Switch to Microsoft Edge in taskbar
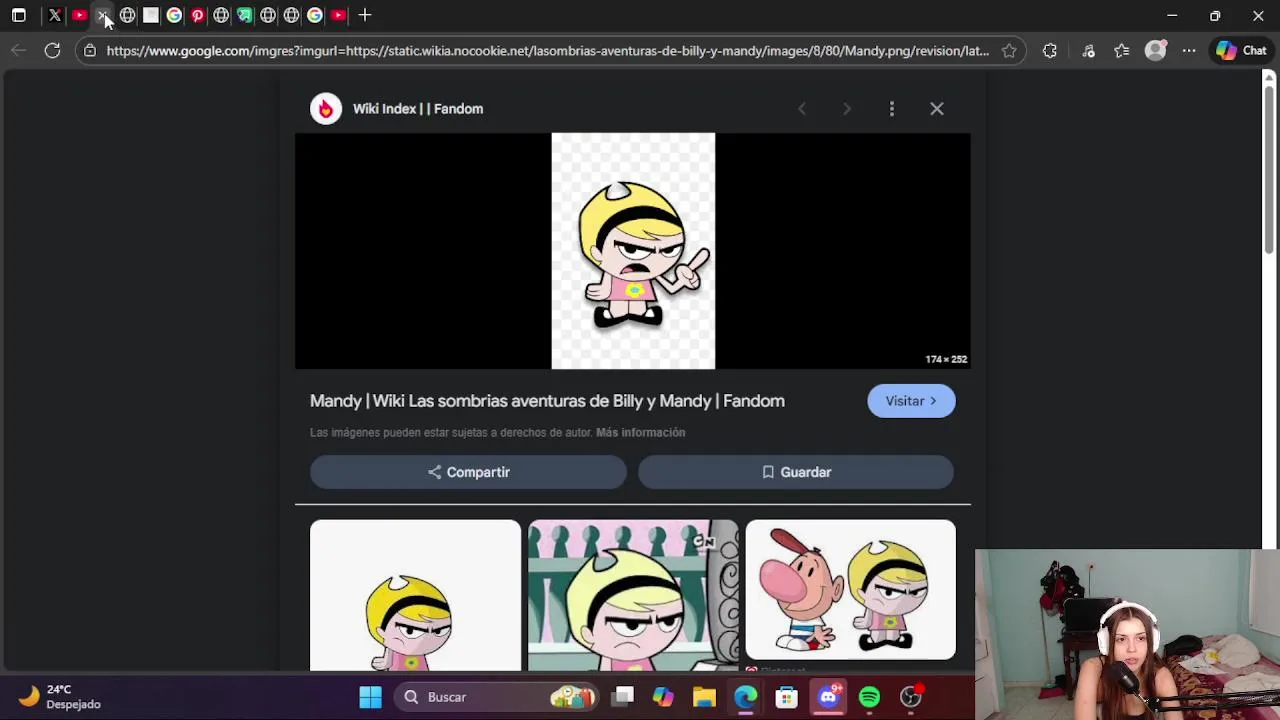This screenshot has height=720, width=1280. point(746,697)
